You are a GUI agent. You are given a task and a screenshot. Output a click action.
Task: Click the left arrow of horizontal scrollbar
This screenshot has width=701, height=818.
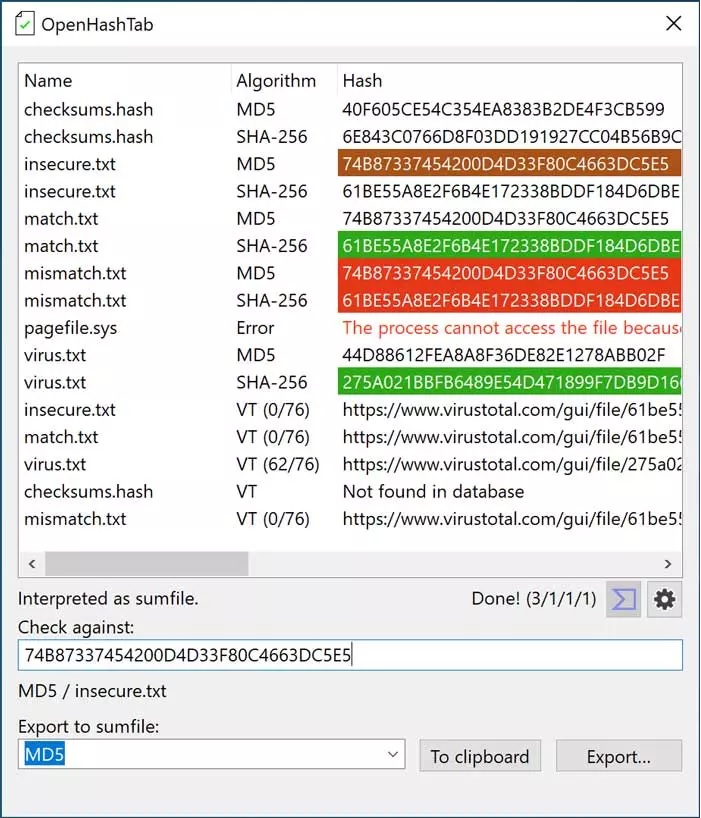32,564
